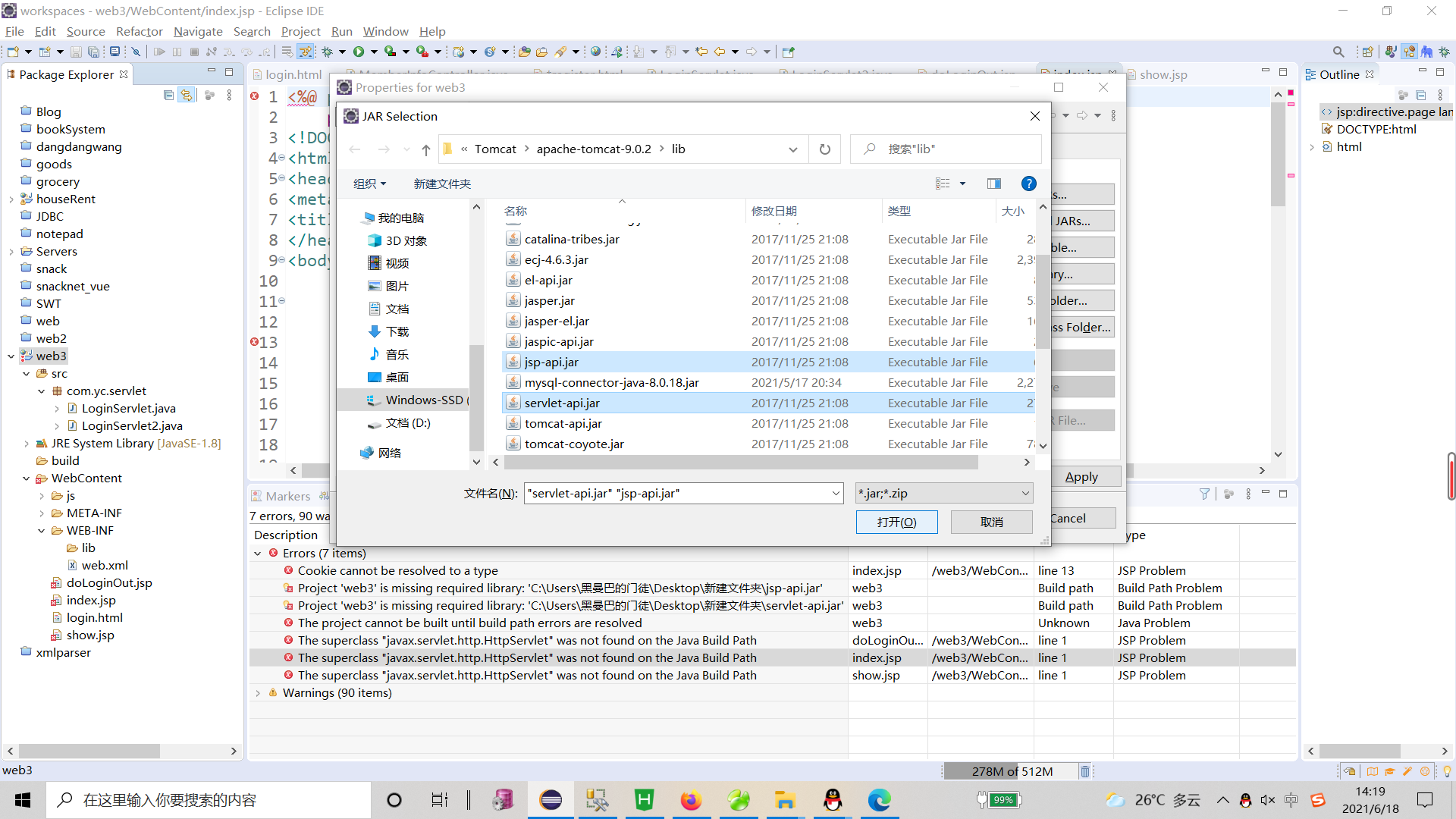The height and width of the screenshot is (819, 1456).
Task: Expand html node in Outline
Action: click(x=1312, y=147)
